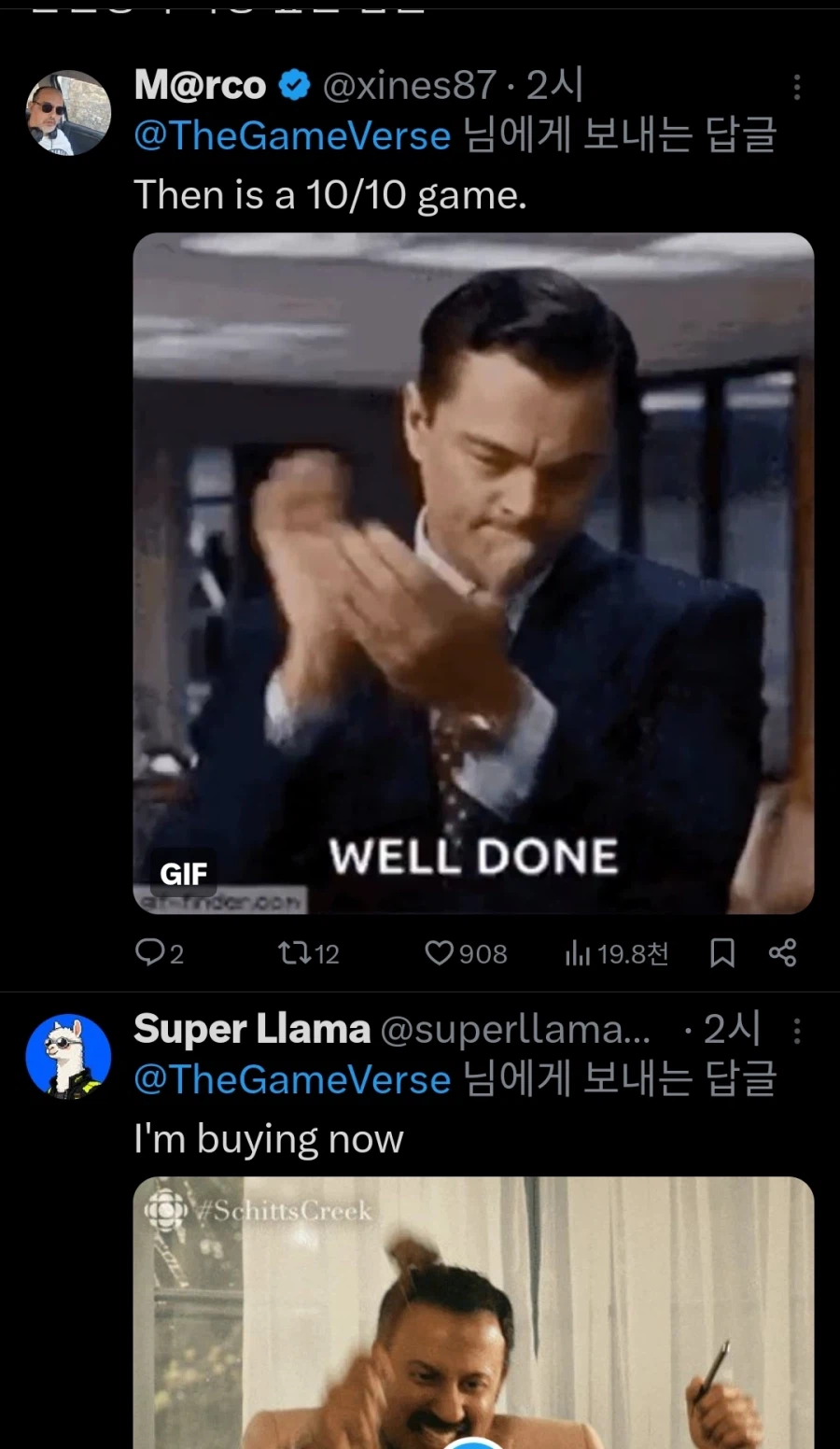Viewport: 840px width, 1449px height.
Task: Open the Super Llama display name
Action: click(x=252, y=1029)
